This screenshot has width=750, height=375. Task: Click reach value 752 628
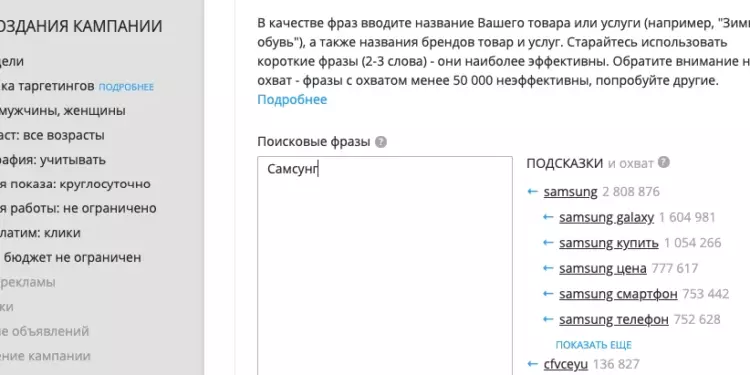697,319
